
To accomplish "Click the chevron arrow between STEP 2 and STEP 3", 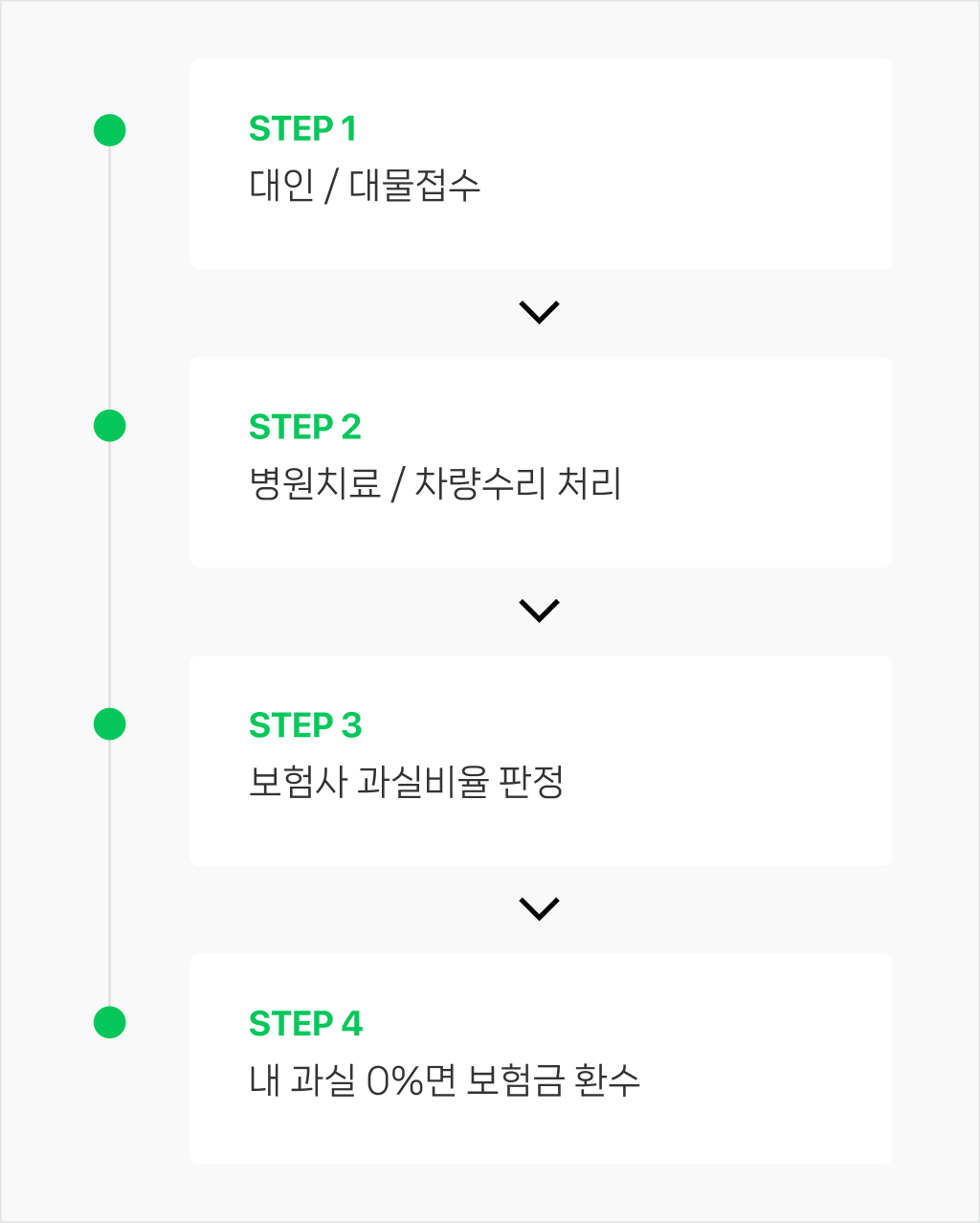I will [539, 611].
